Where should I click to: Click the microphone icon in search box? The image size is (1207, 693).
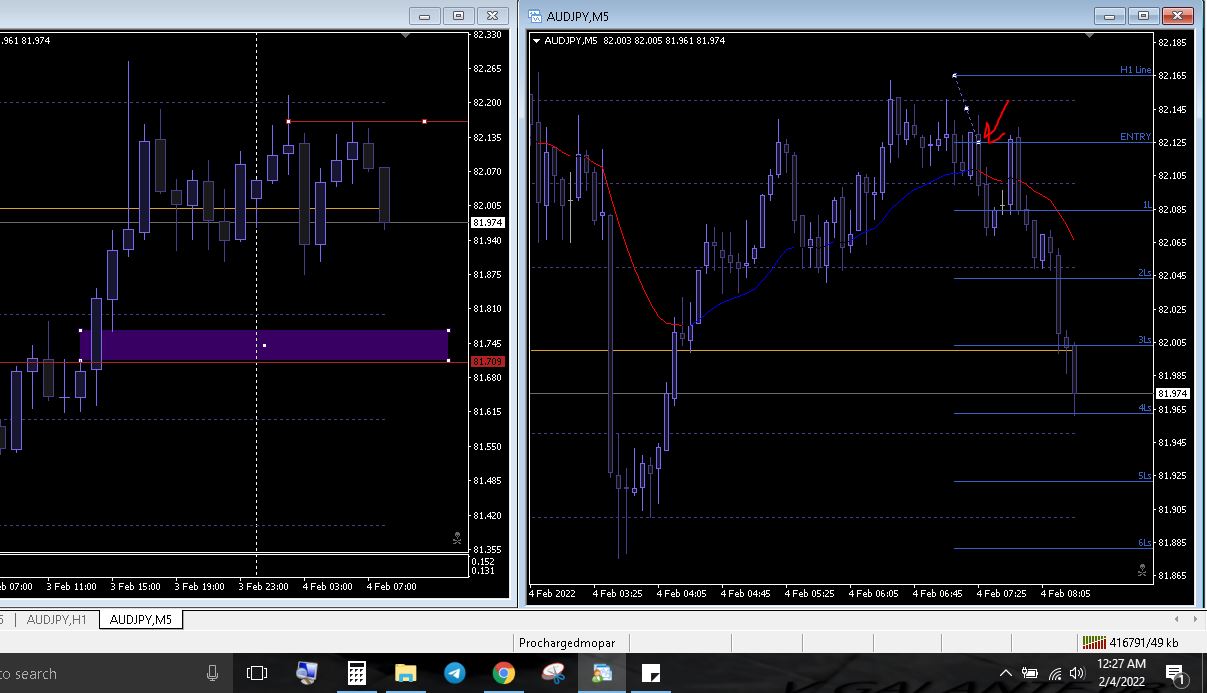coord(213,673)
